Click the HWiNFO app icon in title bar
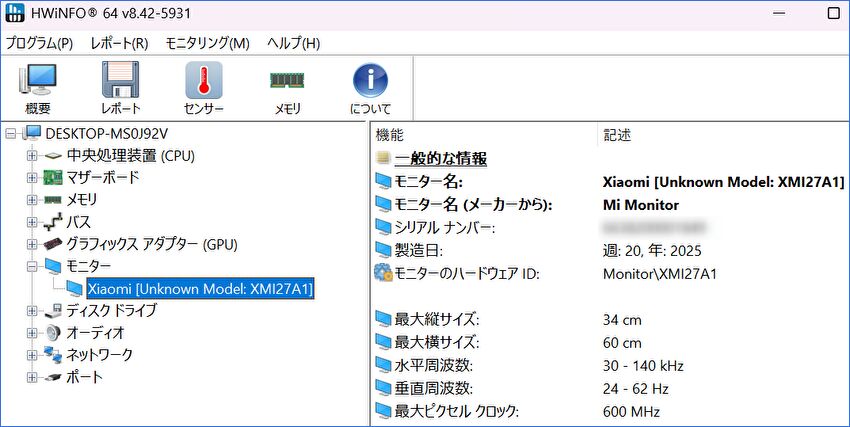The image size is (850, 427). (x=15, y=13)
